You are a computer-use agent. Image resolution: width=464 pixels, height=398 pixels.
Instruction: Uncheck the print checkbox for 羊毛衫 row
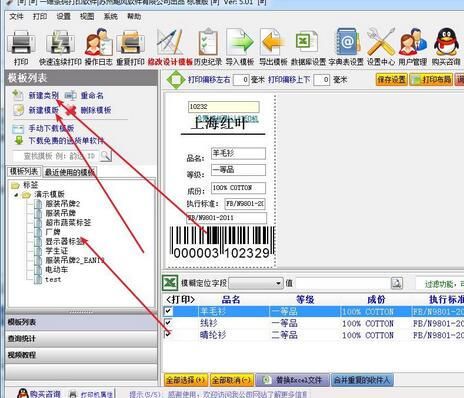pos(168,311)
